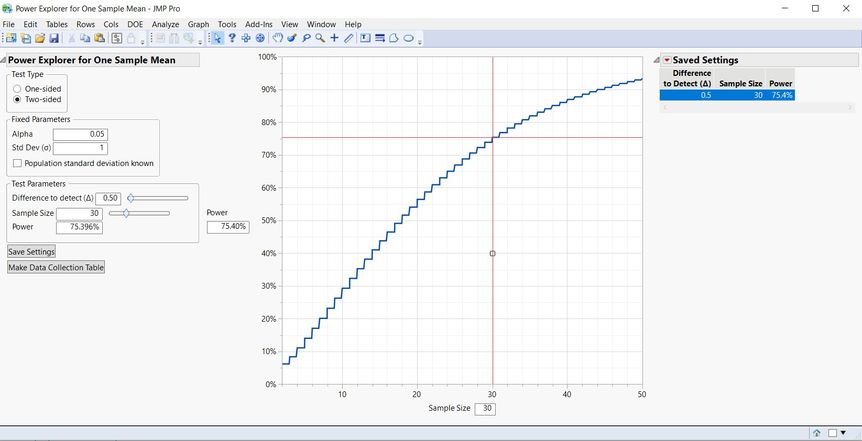
Task: Open the Window menu
Action: click(321, 24)
